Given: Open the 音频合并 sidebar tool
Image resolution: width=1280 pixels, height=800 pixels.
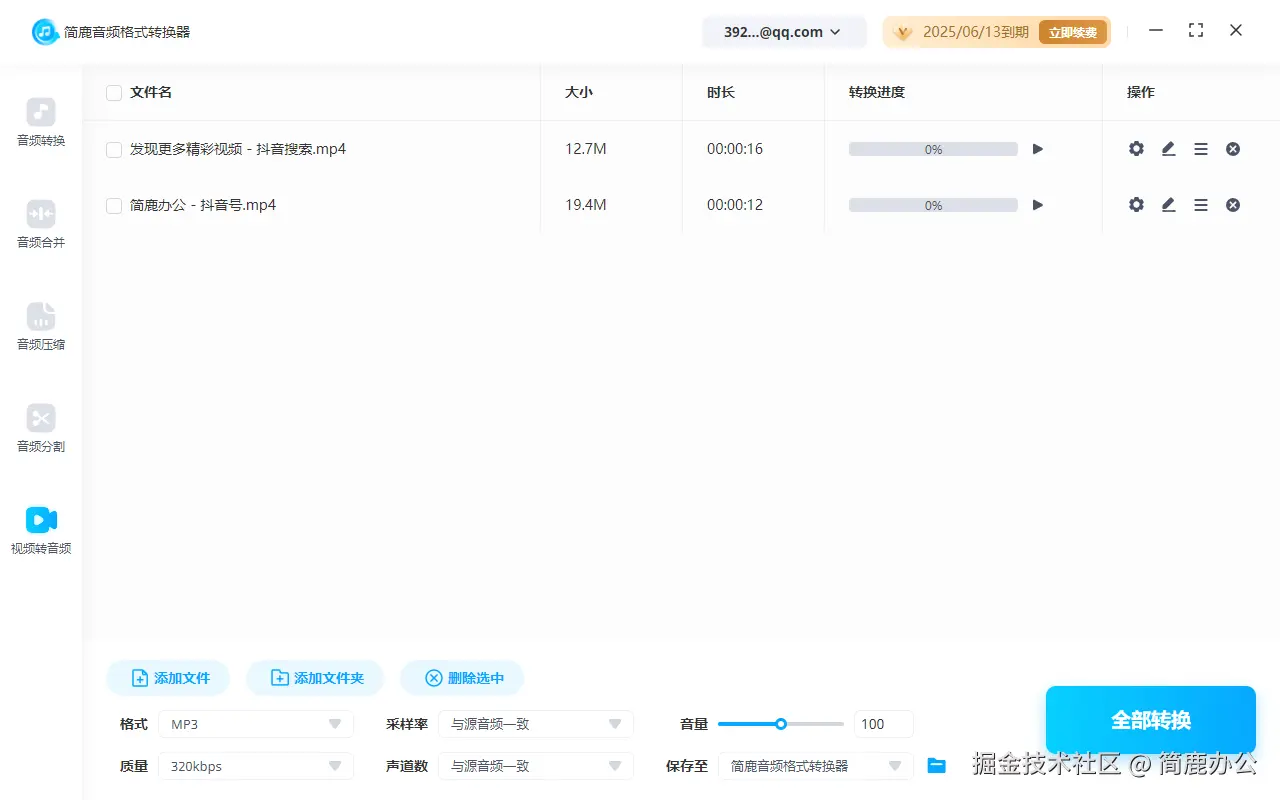Looking at the screenshot, I should pos(41,224).
